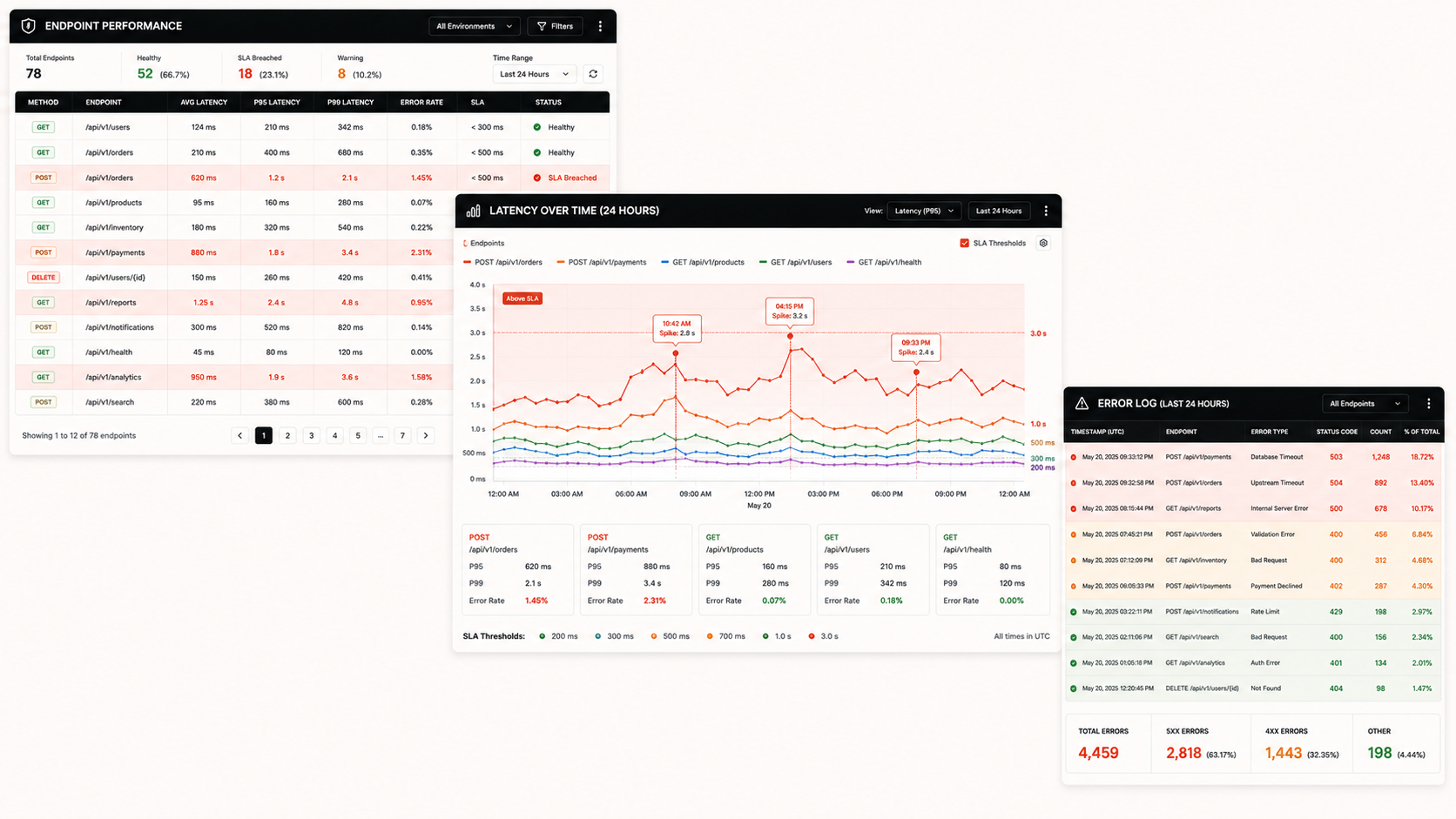Open the All Endpoints dropdown in Error Log
The image size is (1456, 819).
coord(1365,404)
